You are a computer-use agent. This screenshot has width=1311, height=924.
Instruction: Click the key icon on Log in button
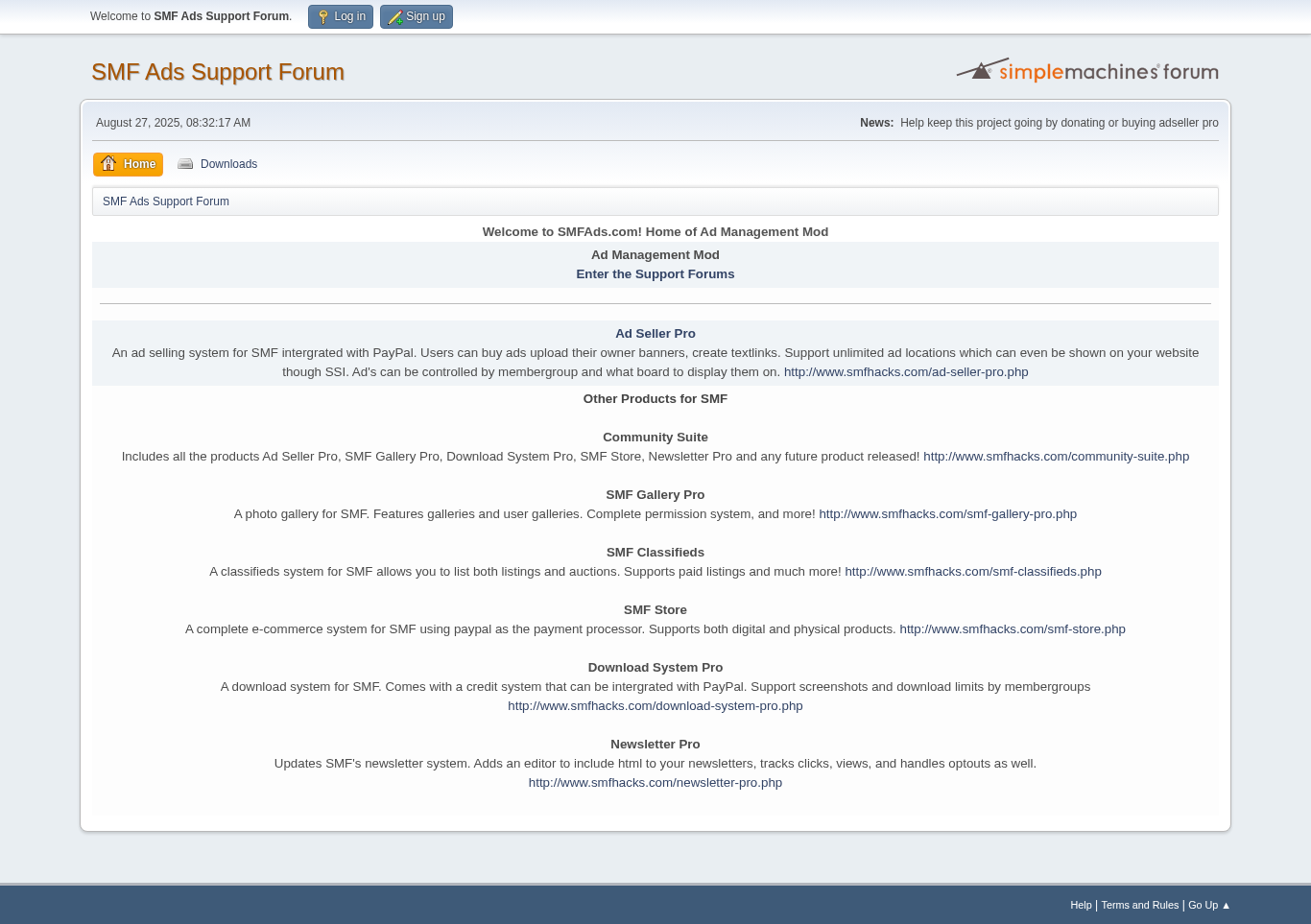(x=323, y=17)
